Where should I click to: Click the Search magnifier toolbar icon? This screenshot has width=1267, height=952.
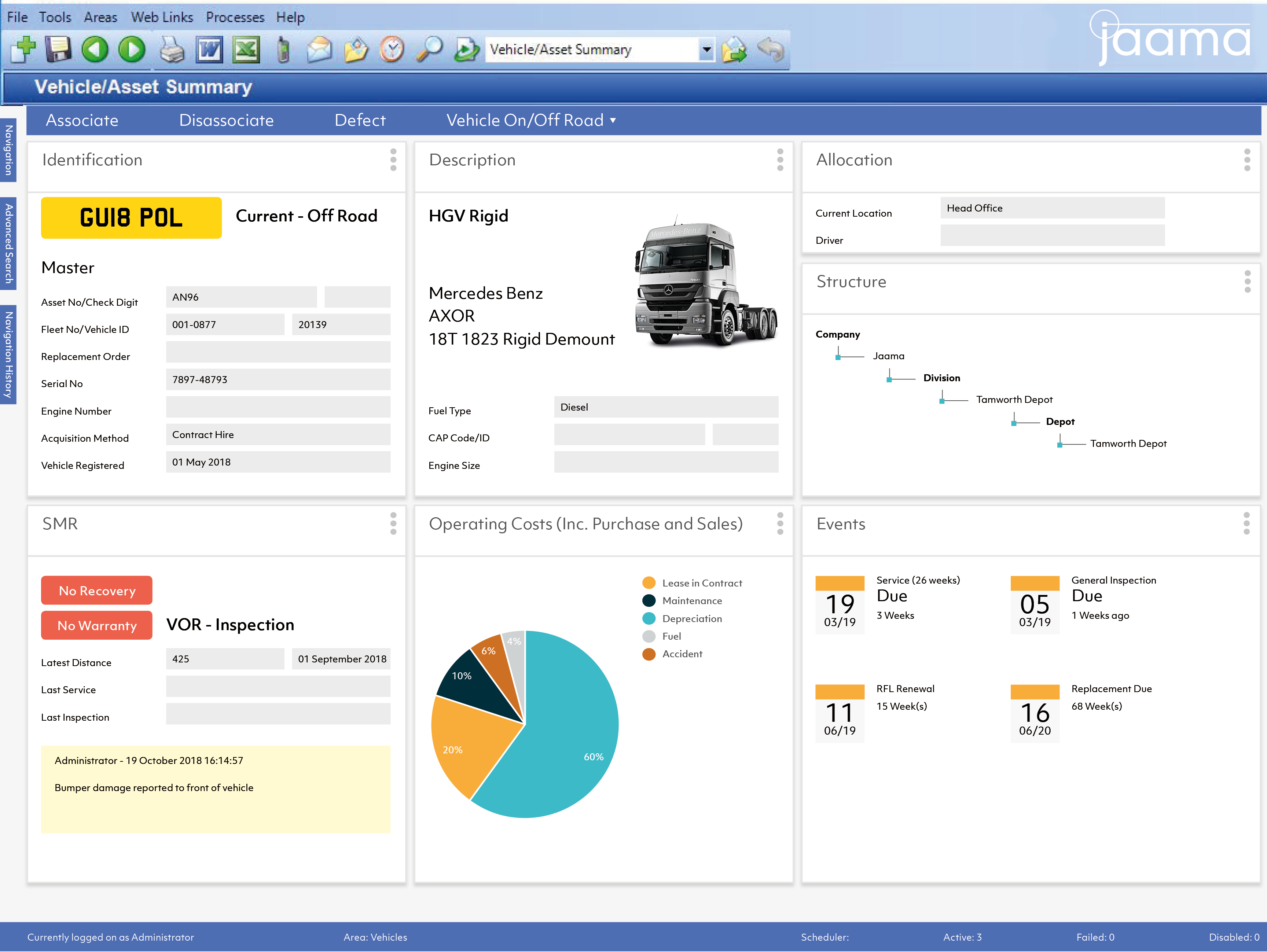[431, 50]
